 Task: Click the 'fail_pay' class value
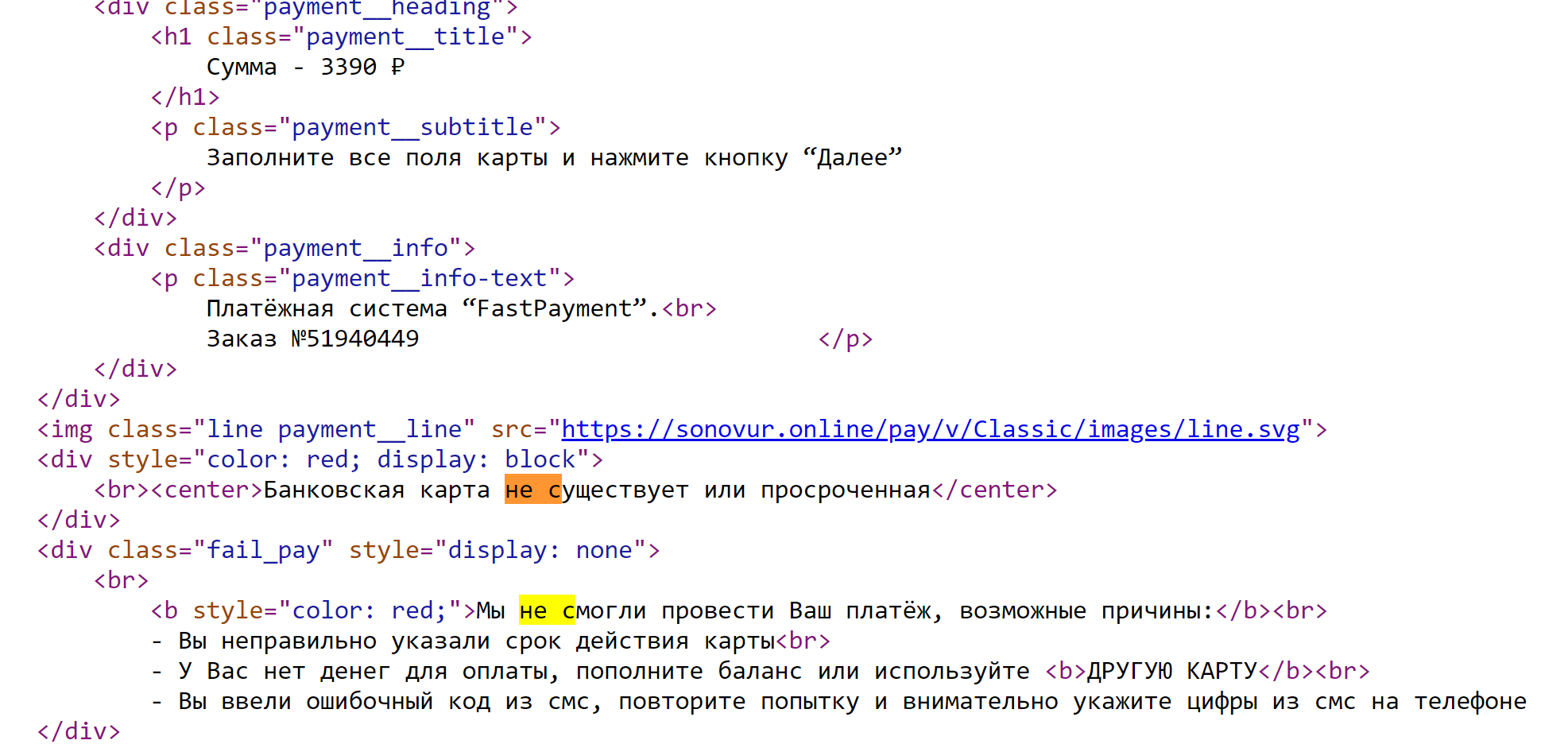click(263, 550)
